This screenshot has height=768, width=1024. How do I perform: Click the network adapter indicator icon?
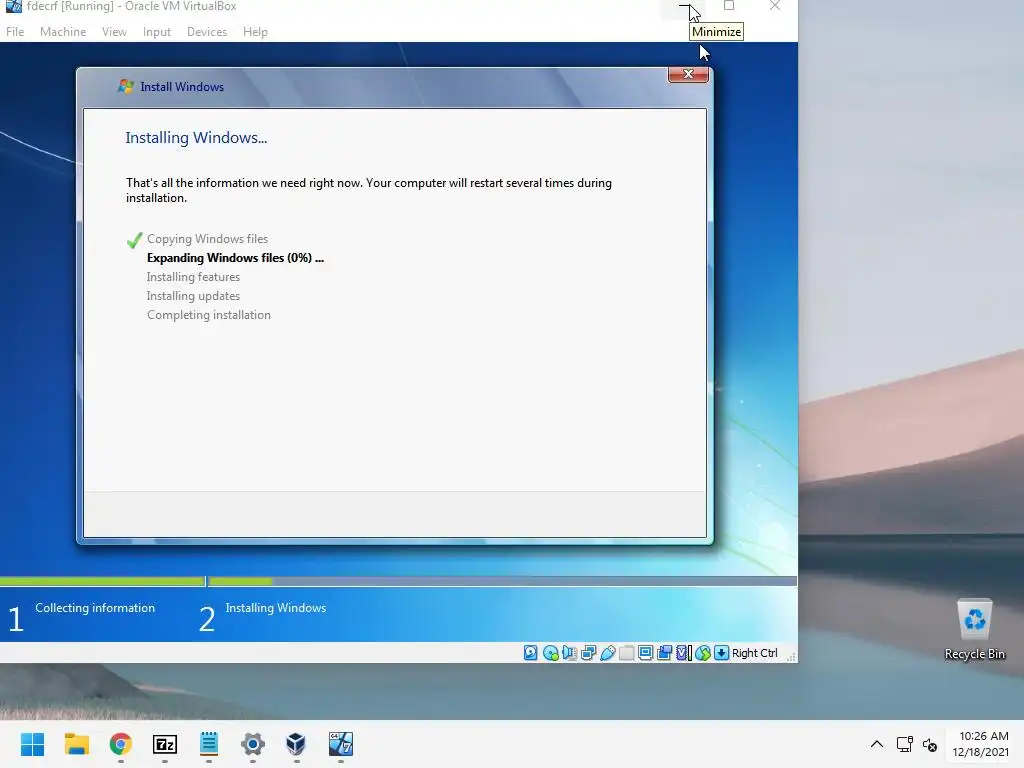point(588,652)
